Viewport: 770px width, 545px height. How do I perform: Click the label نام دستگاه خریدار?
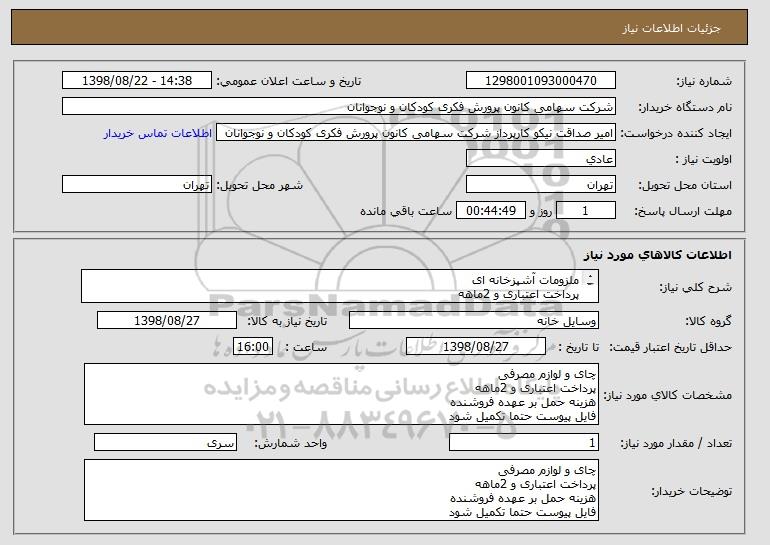click(x=685, y=107)
